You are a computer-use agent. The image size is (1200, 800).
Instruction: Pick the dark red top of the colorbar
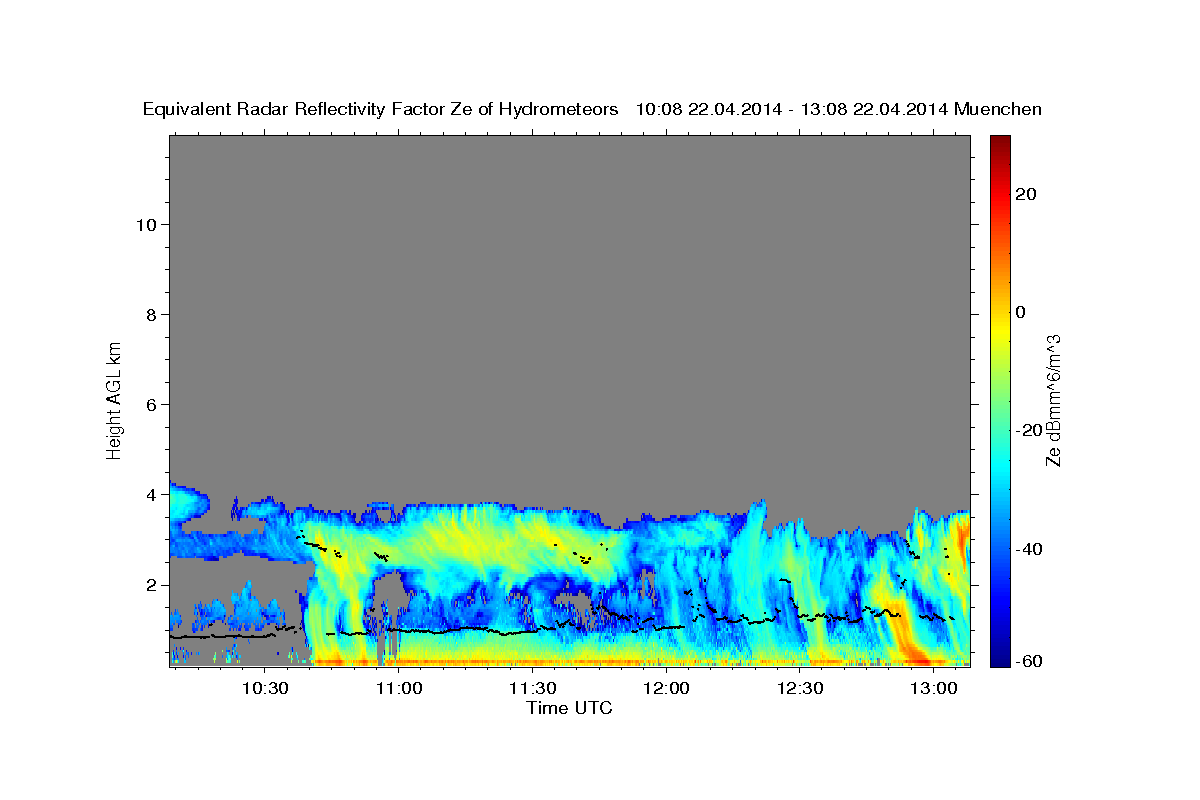(999, 142)
